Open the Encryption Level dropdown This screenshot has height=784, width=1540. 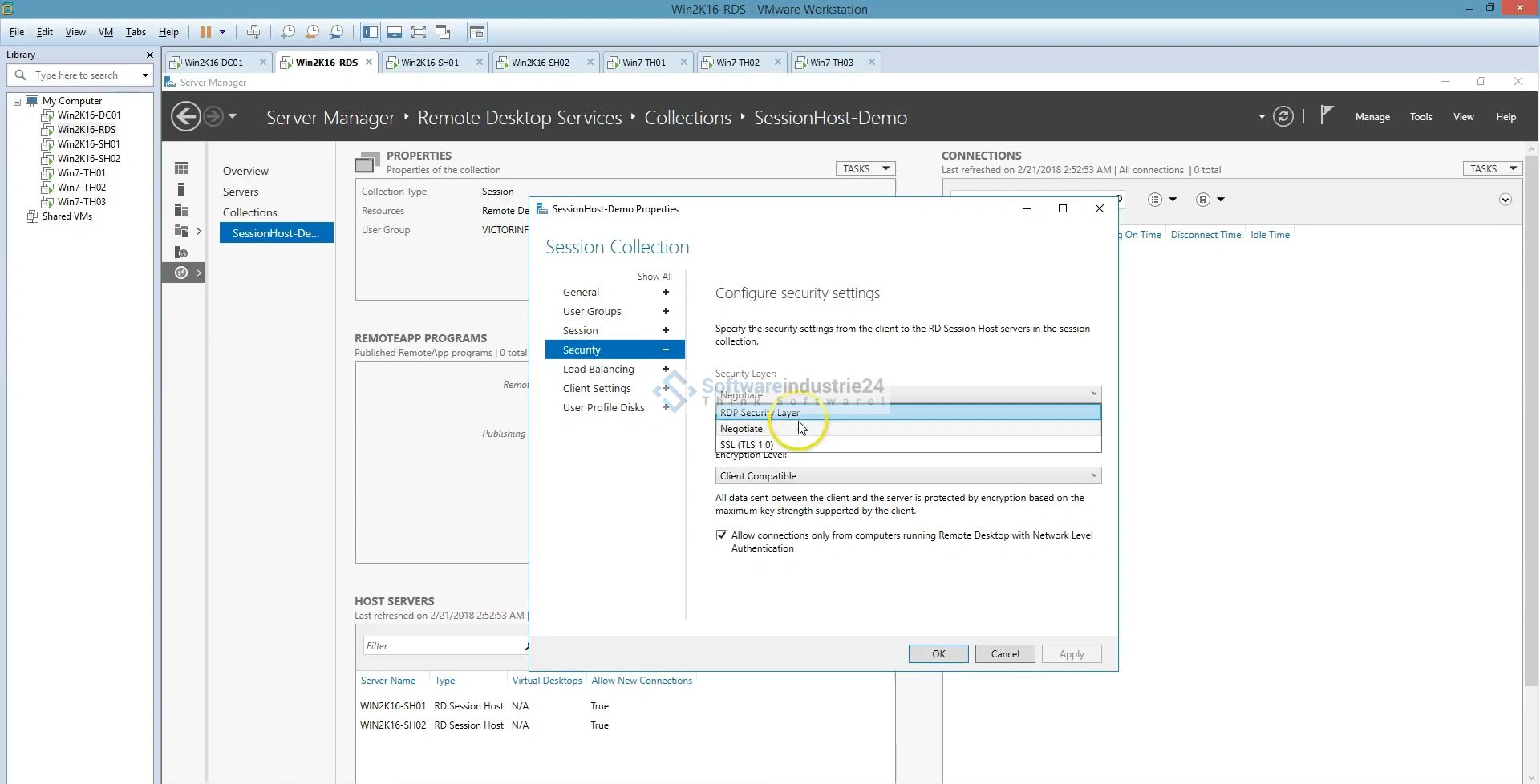click(908, 476)
